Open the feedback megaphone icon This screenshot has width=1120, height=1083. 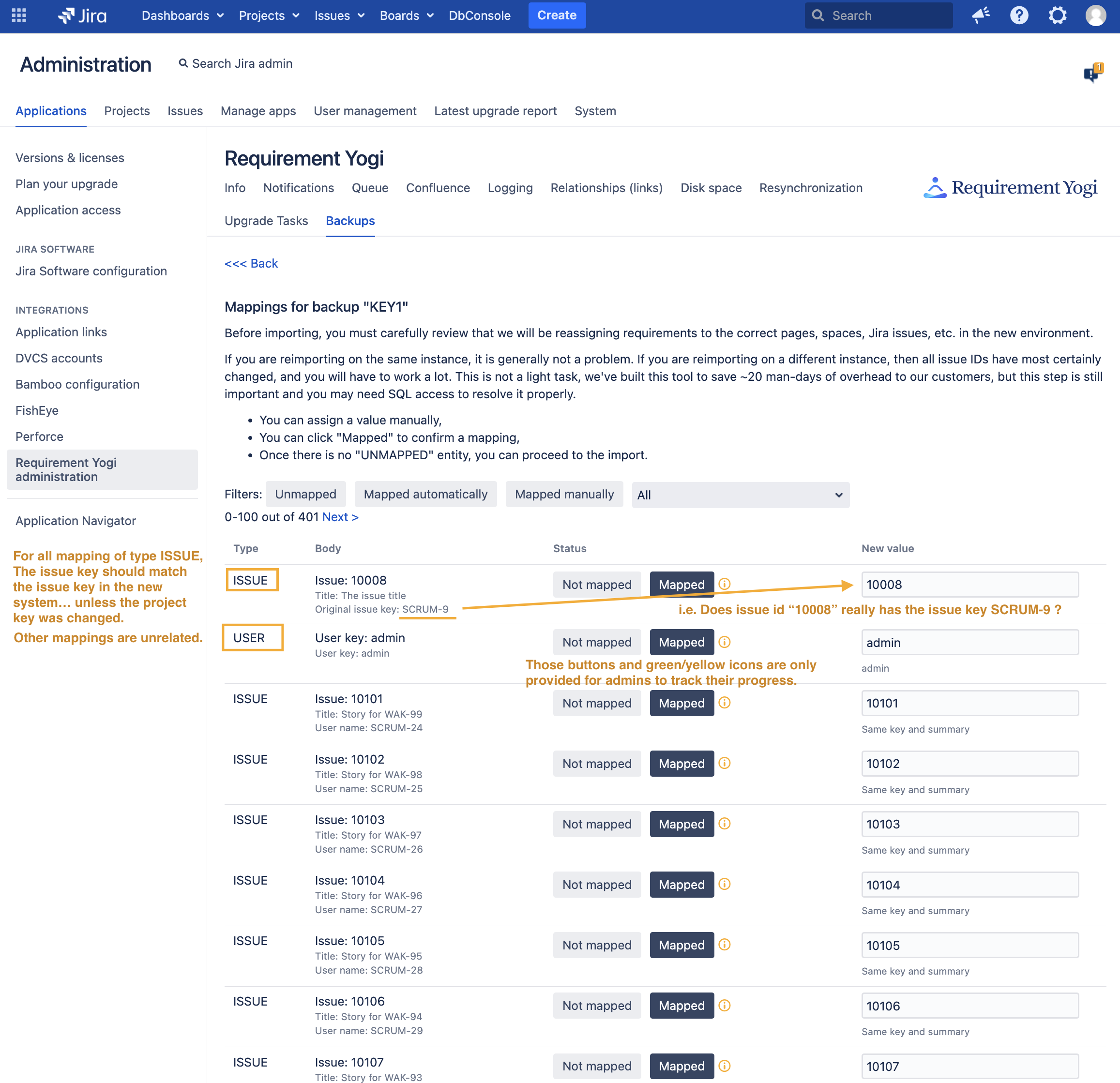pos(980,15)
